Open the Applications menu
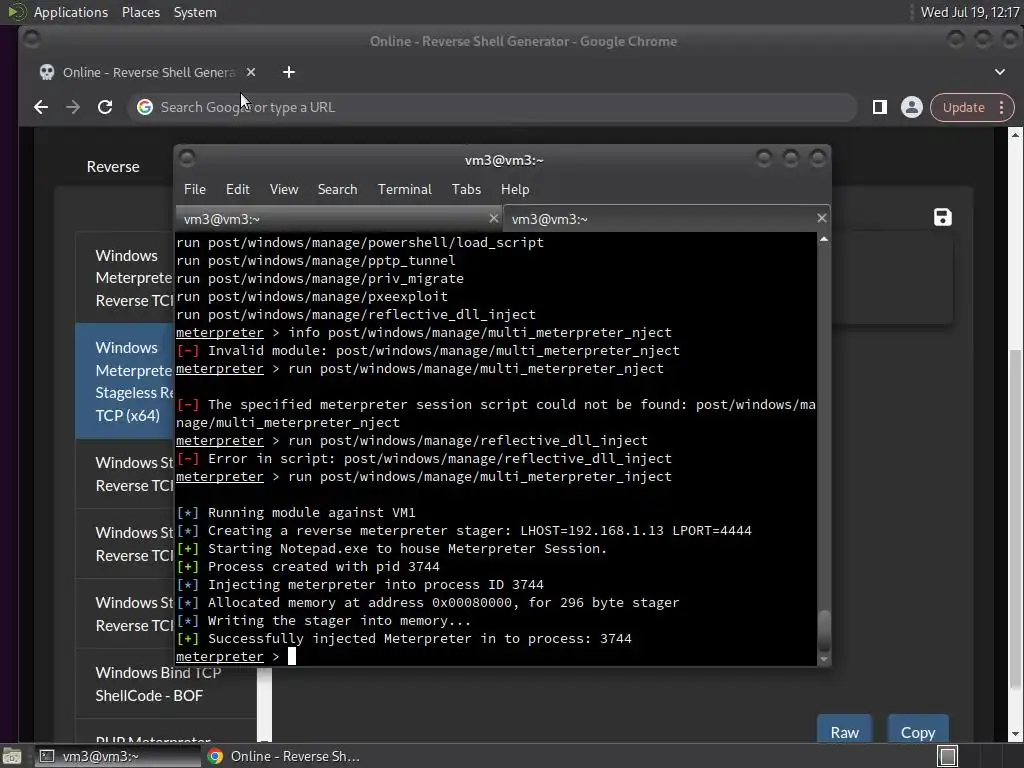 point(71,12)
